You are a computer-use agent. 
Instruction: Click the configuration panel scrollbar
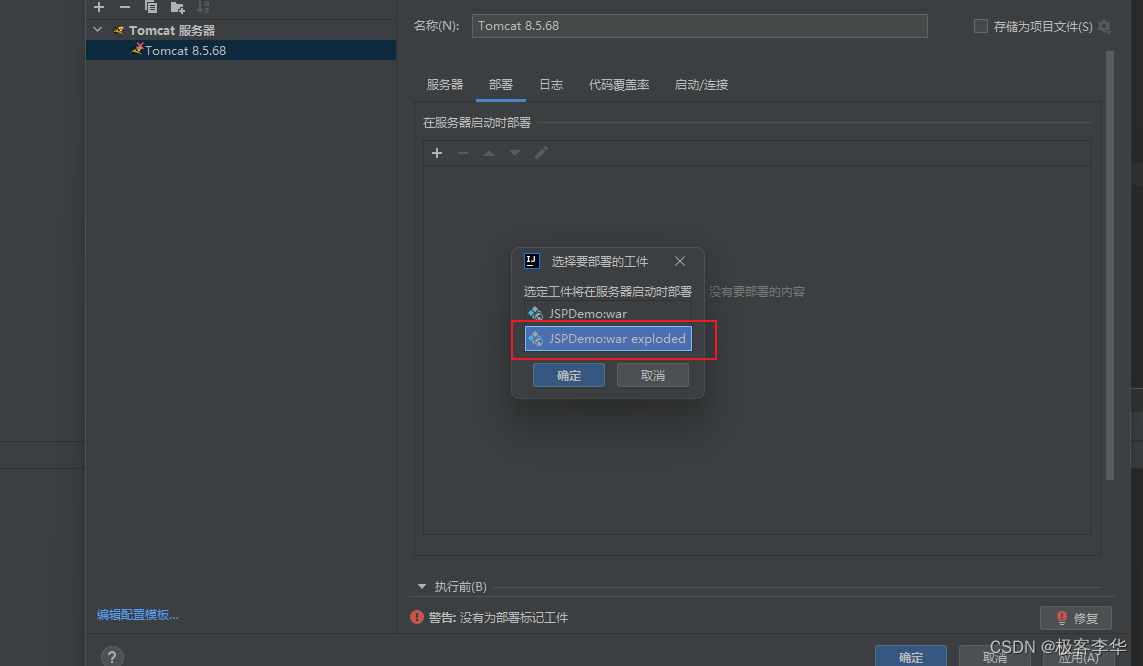click(x=1109, y=265)
